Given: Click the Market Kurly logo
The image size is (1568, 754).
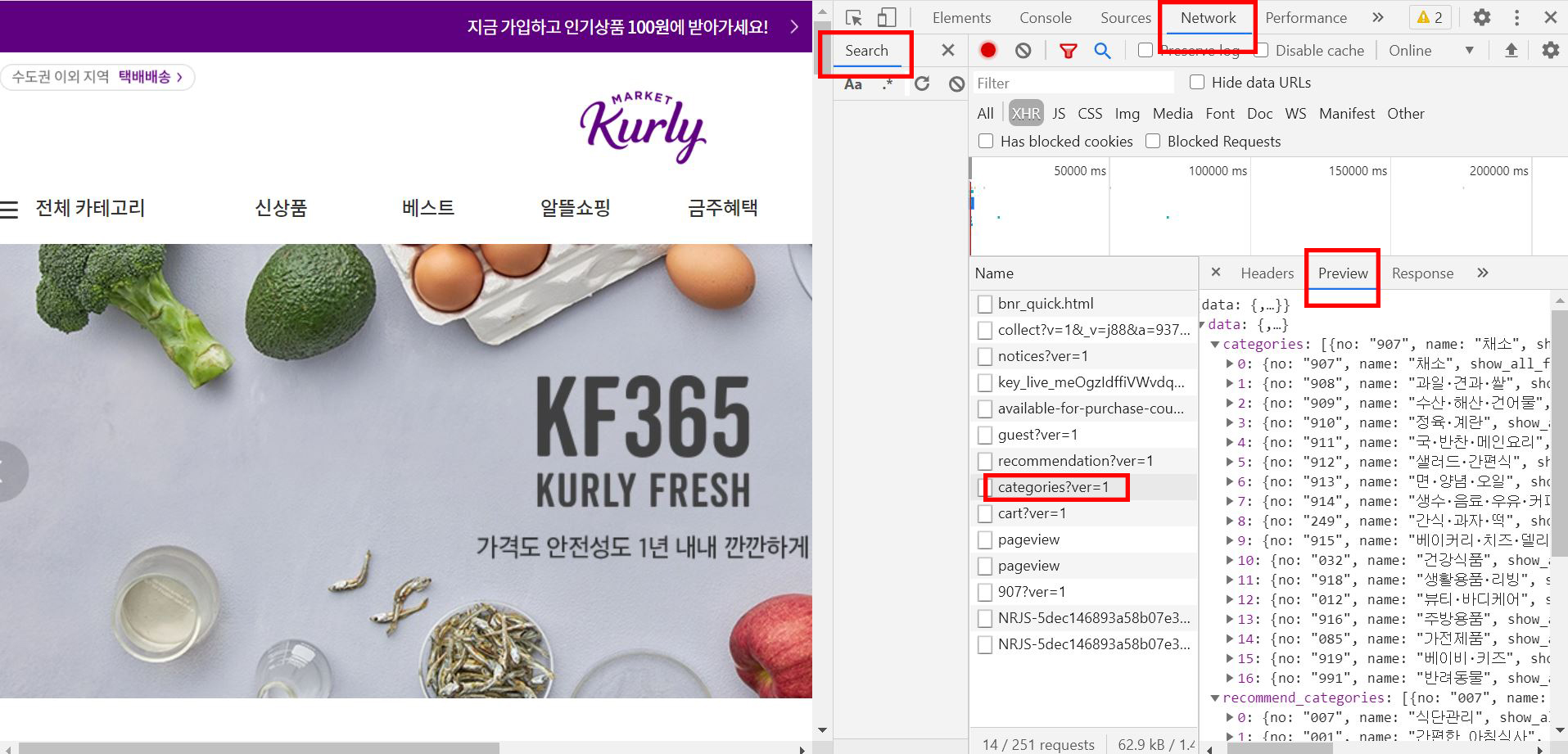Looking at the screenshot, I should click(642, 128).
